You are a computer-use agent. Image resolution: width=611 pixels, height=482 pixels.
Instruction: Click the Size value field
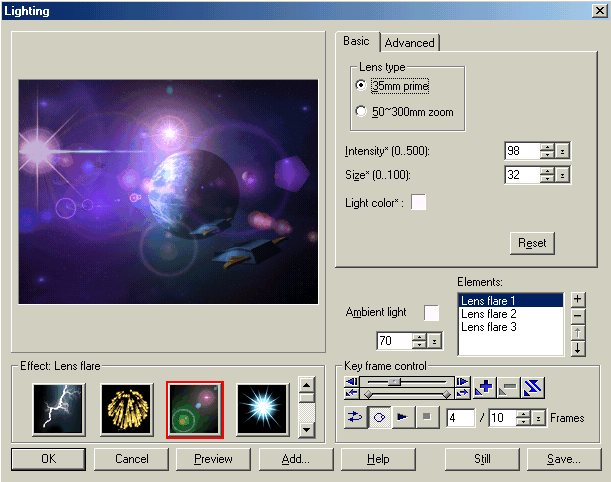point(523,175)
